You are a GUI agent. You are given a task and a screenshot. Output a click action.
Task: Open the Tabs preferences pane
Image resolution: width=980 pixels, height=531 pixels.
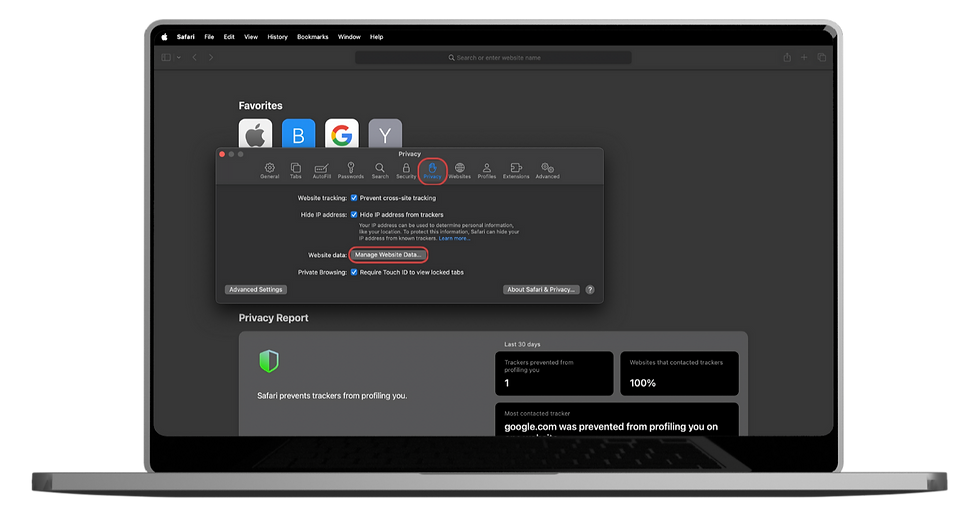click(296, 171)
